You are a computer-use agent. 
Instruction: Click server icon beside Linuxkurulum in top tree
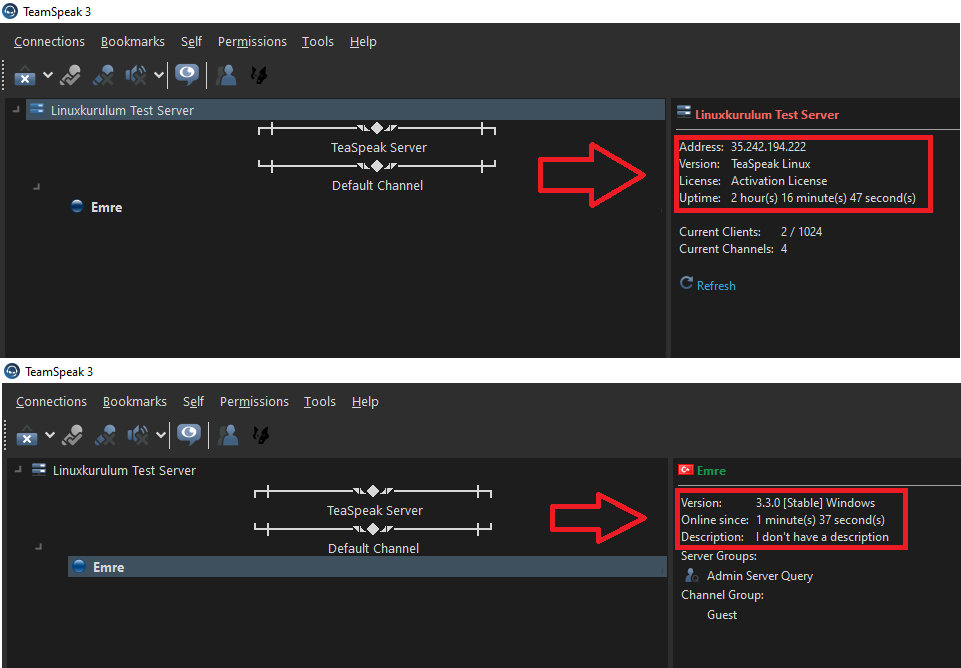[x=37, y=109]
